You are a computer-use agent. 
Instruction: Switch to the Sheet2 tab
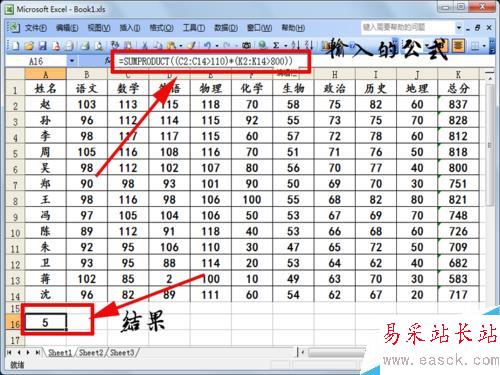(x=91, y=353)
